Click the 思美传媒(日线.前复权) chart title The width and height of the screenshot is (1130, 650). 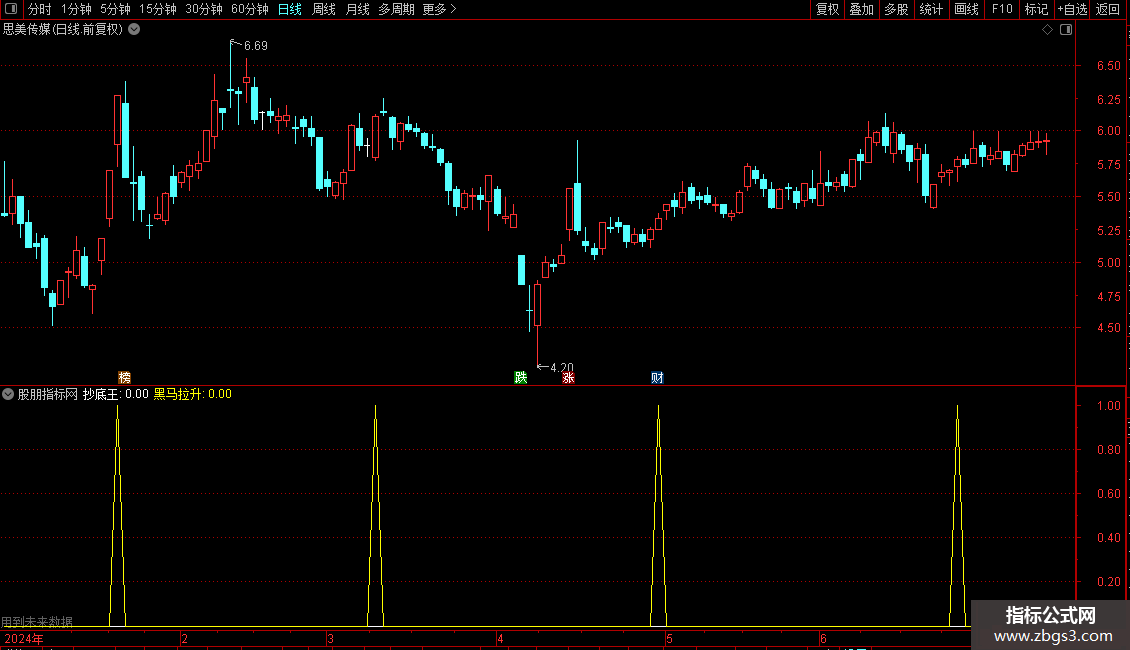coord(63,30)
